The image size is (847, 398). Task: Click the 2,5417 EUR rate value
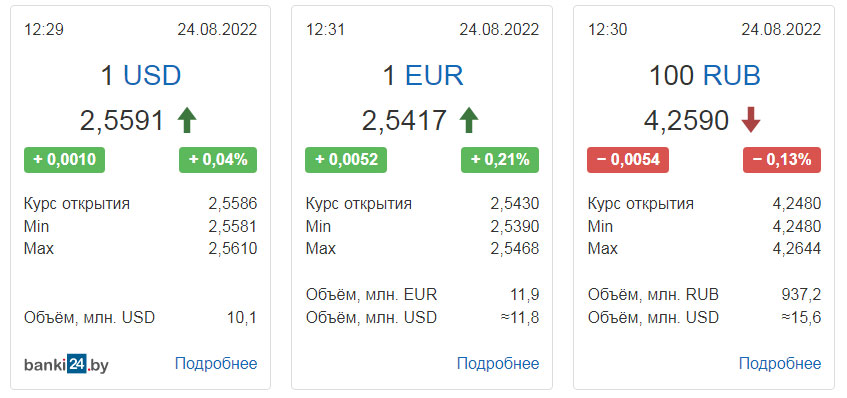point(404,121)
